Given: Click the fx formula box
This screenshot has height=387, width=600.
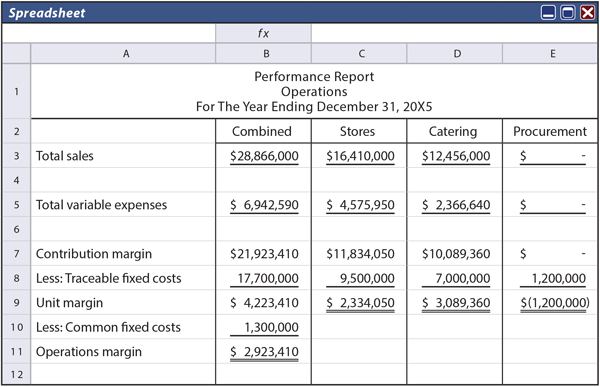Looking at the screenshot, I should coord(263,33).
